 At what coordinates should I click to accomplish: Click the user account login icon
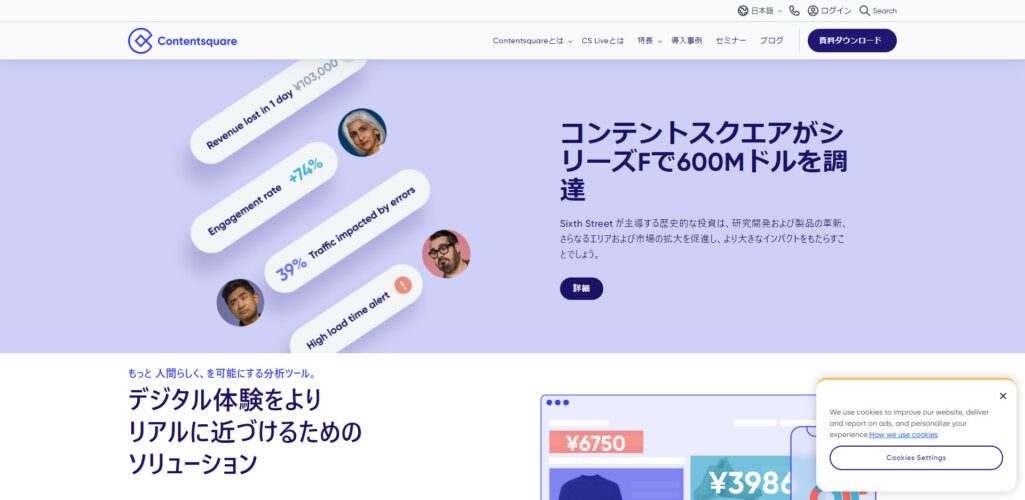813,10
